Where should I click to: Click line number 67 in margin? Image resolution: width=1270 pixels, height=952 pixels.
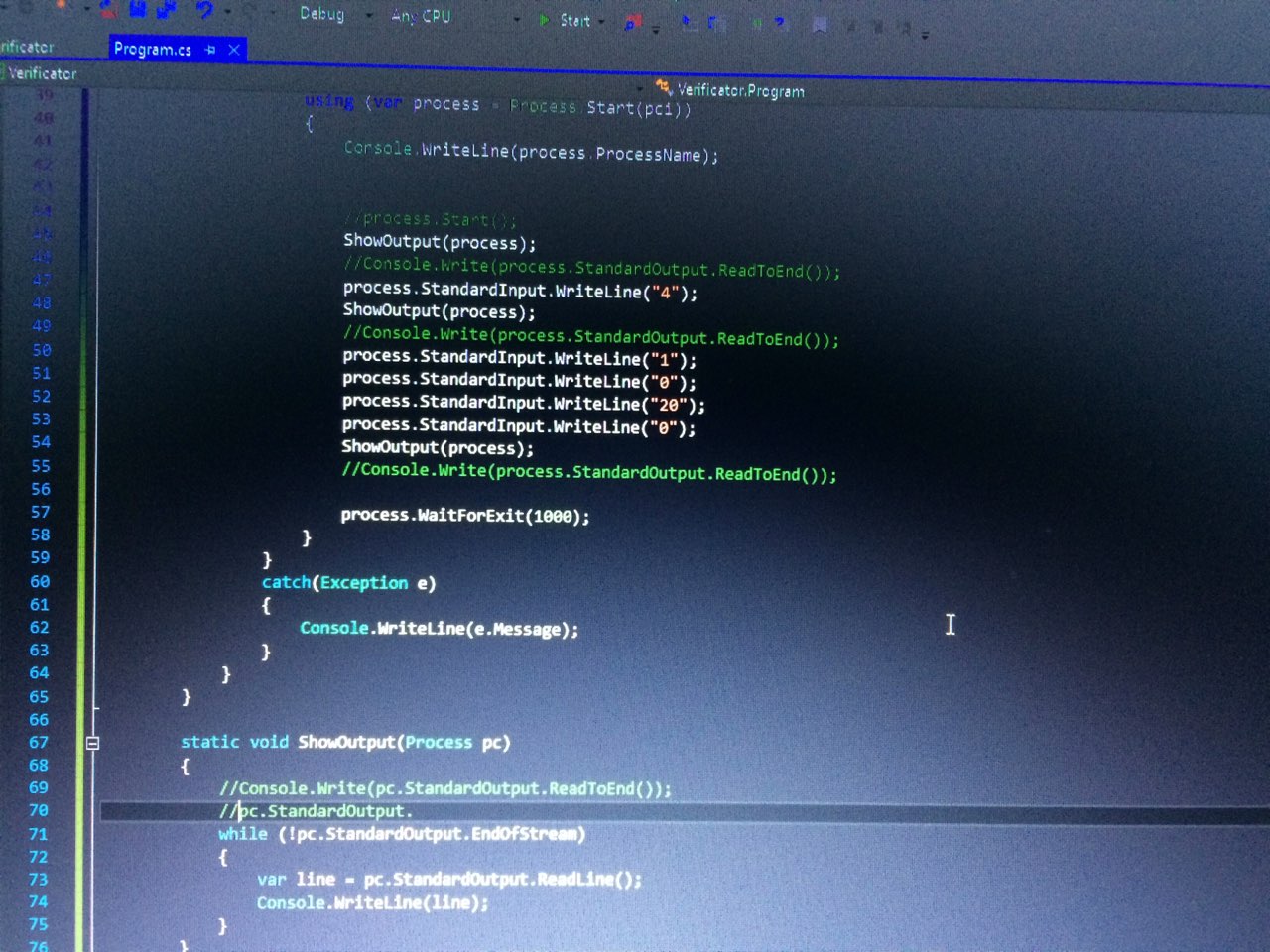pos(38,742)
